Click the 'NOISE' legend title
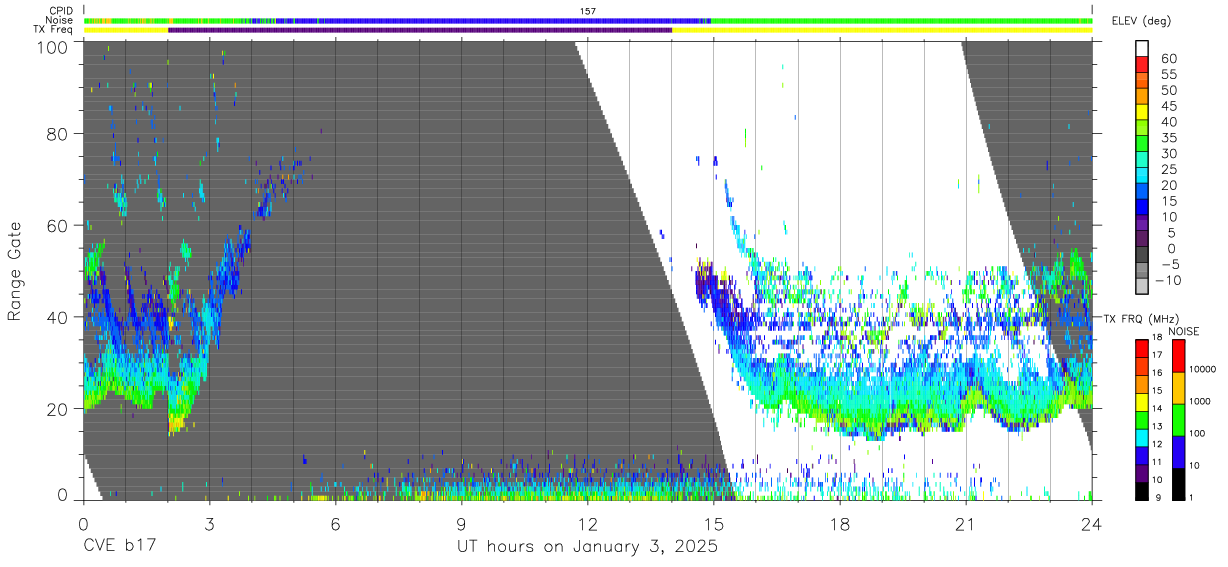Screen dimensions: 1228x567 1182,331
